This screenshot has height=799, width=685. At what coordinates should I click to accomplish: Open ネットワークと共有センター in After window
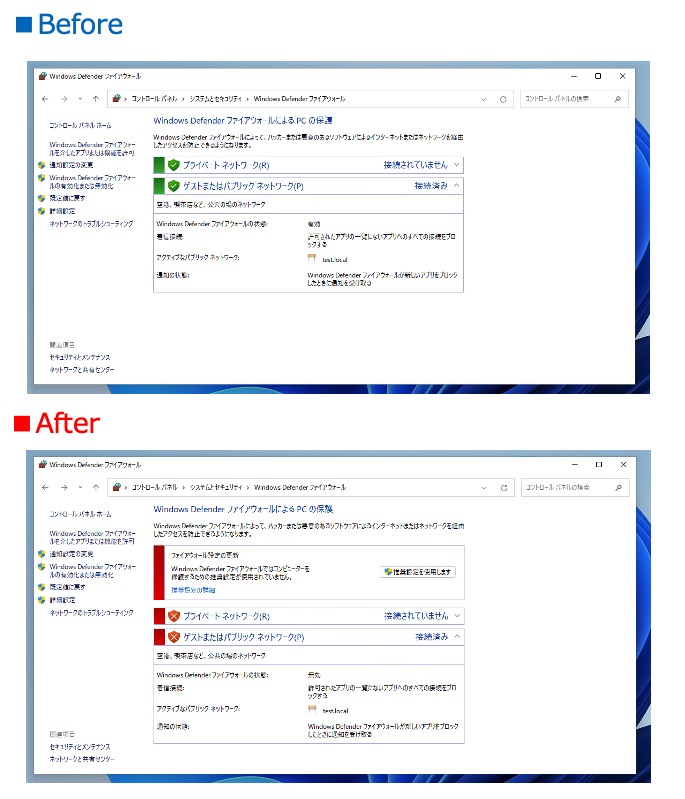point(82,759)
